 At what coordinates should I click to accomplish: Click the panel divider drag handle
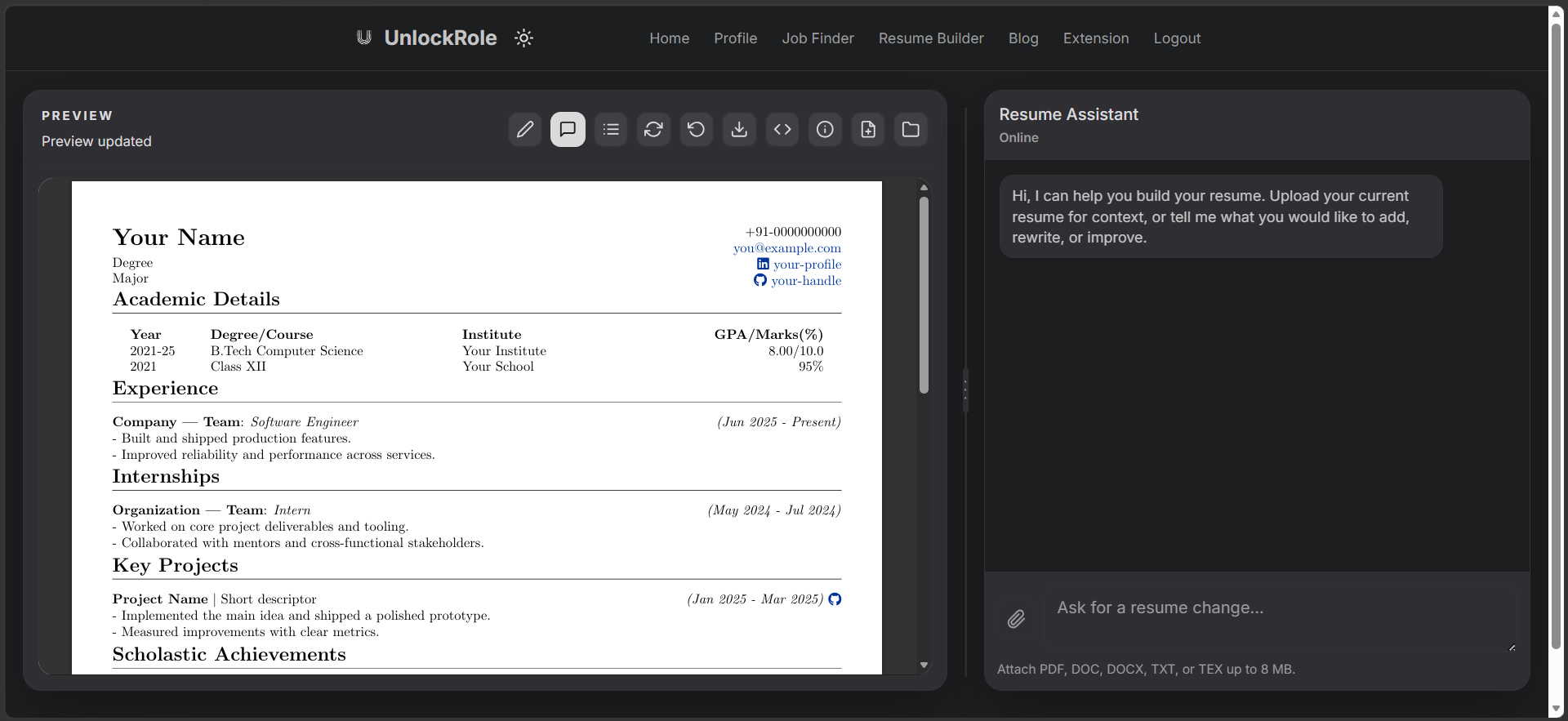tap(965, 390)
